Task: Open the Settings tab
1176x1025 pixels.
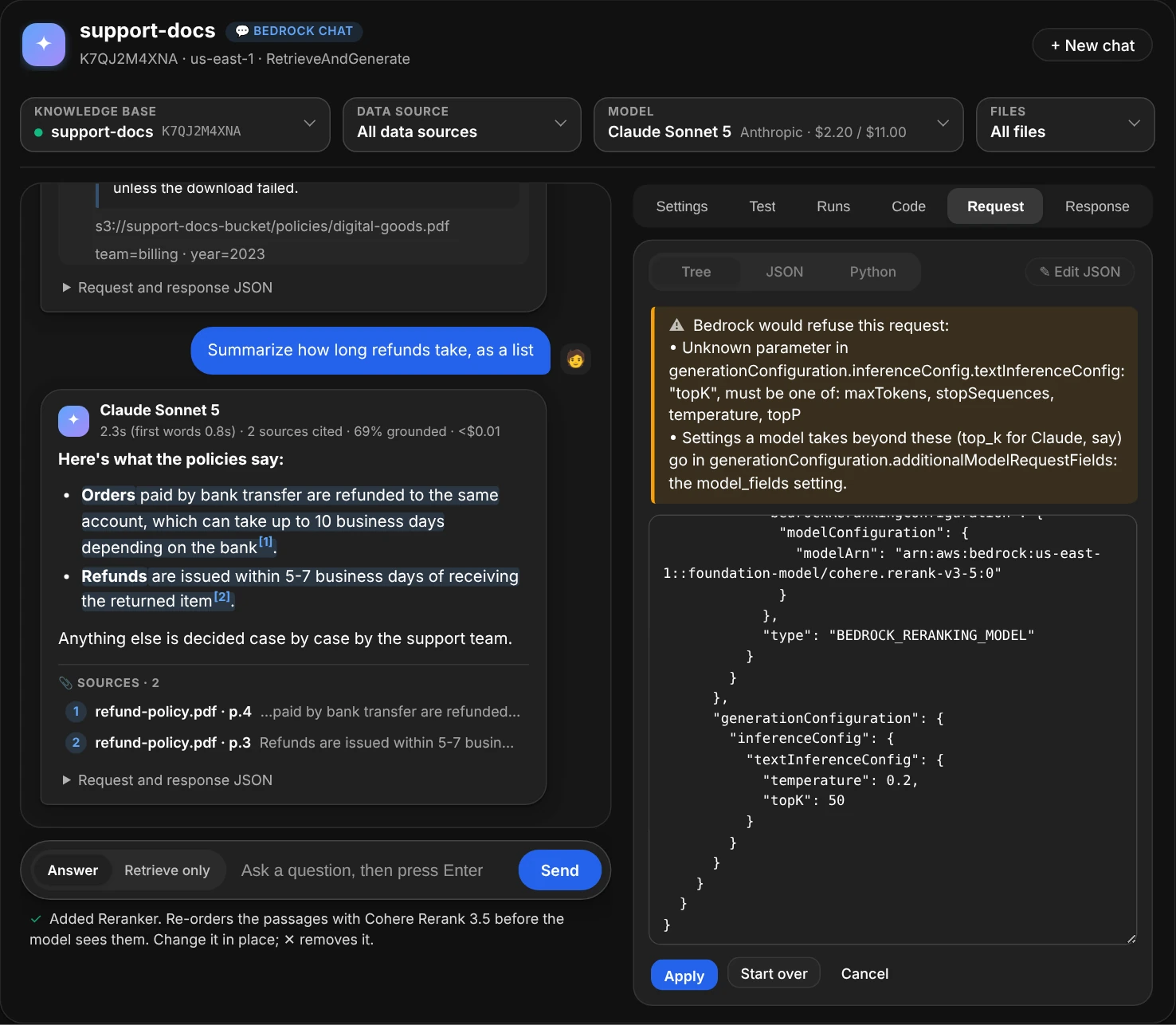Action: (682, 206)
